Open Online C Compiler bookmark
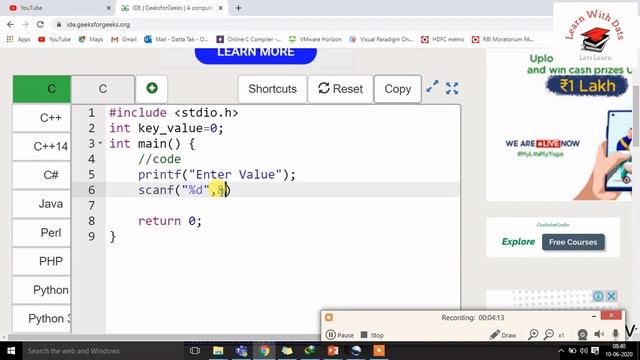The width and height of the screenshot is (640, 360). pyautogui.click(x=249, y=39)
